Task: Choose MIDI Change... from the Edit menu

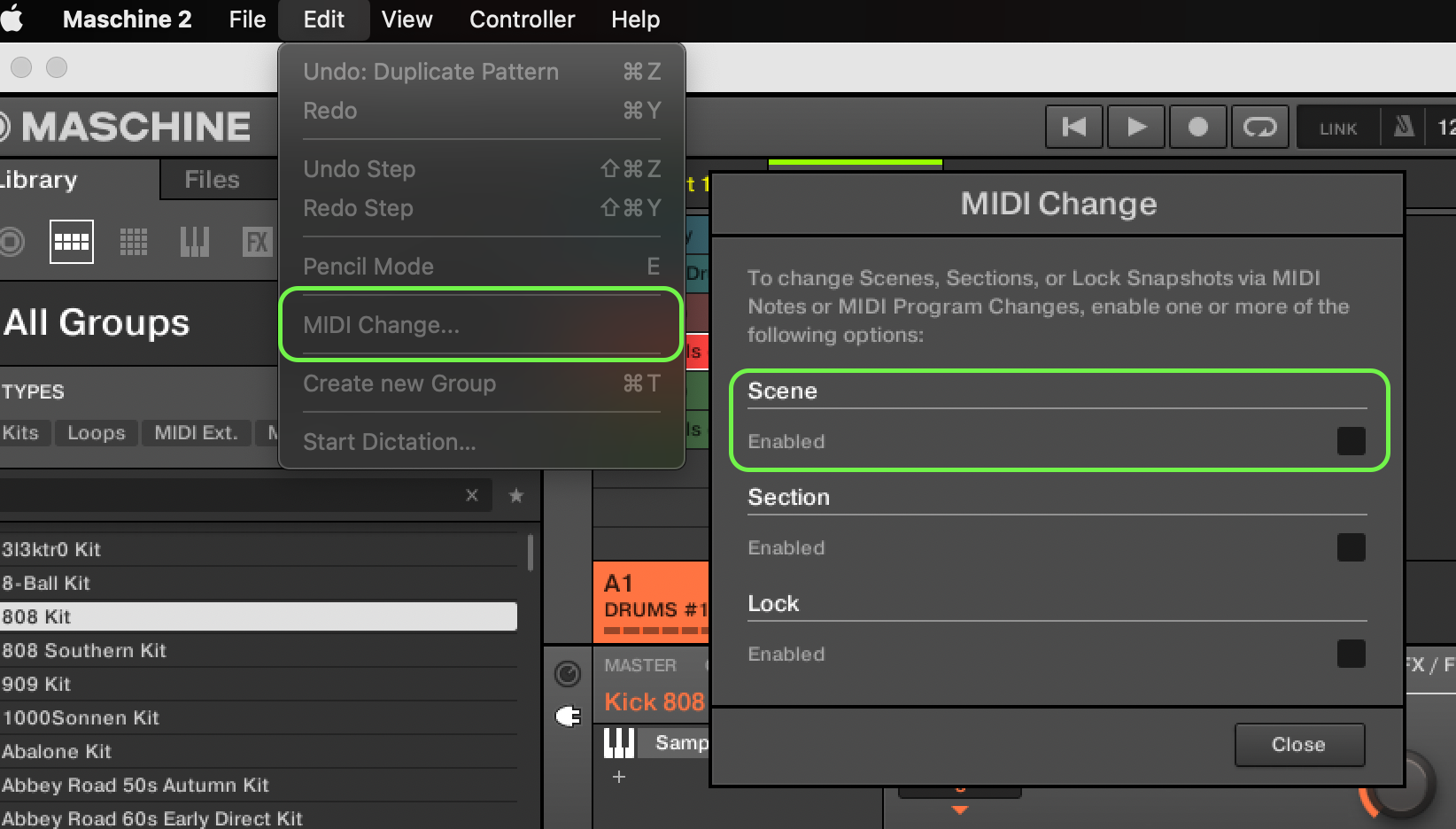Action: 382,325
